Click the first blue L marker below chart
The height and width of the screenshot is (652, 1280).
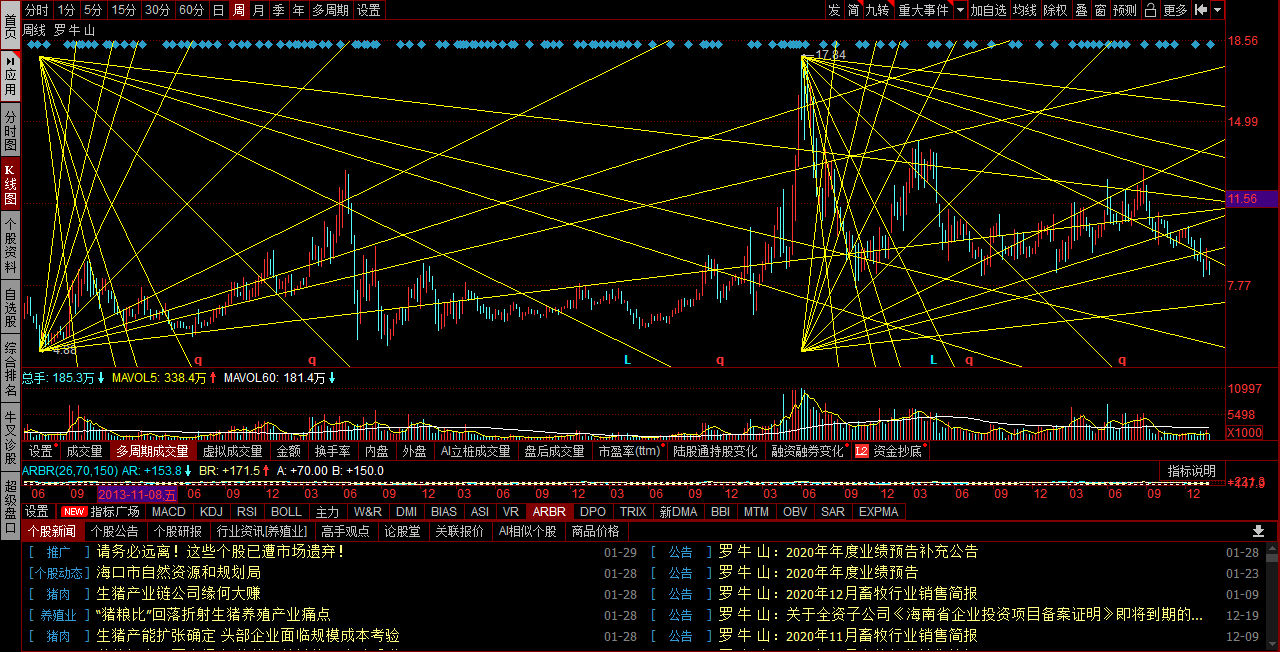627,359
